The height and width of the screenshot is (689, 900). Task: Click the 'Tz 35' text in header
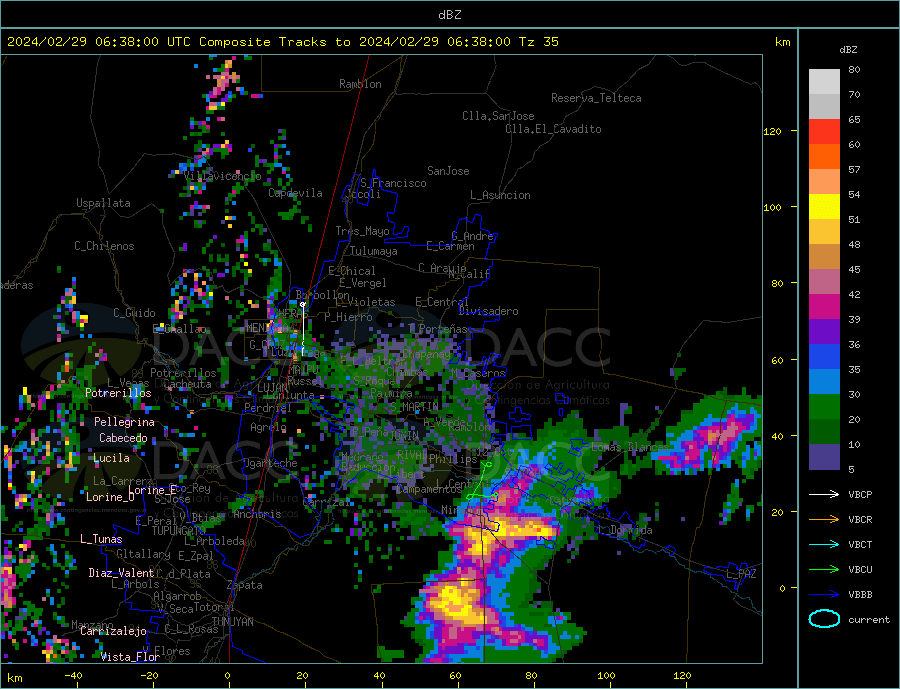pos(538,42)
